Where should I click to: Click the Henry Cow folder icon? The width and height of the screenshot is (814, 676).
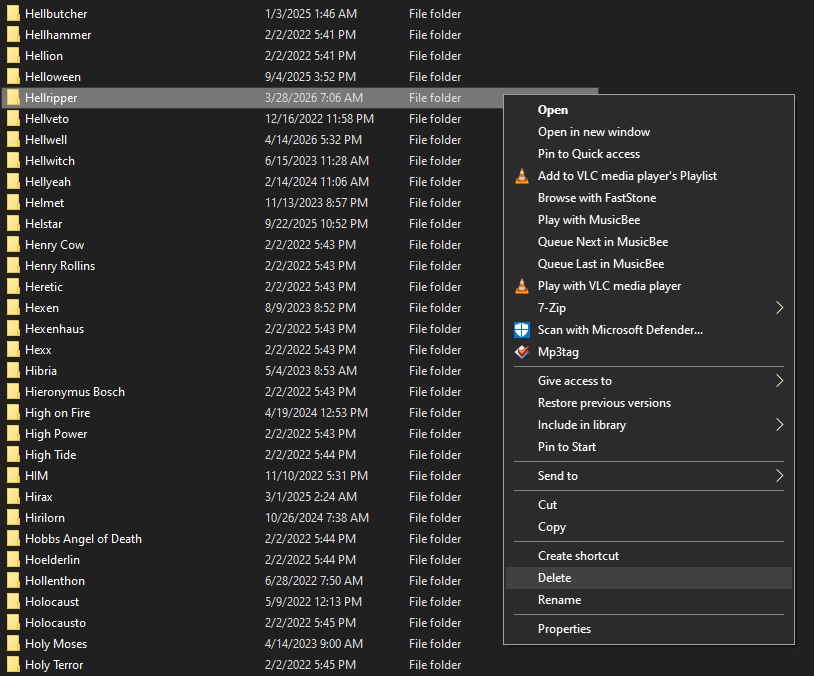(13, 245)
